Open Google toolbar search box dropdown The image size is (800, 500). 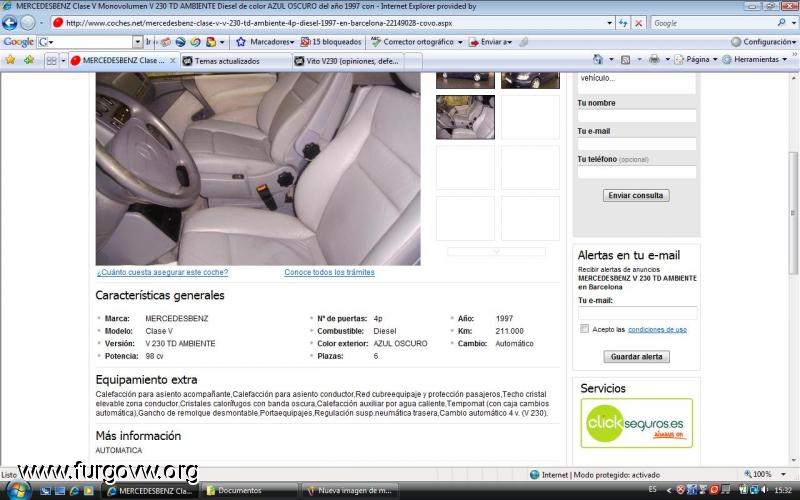[x=138, y=42]
